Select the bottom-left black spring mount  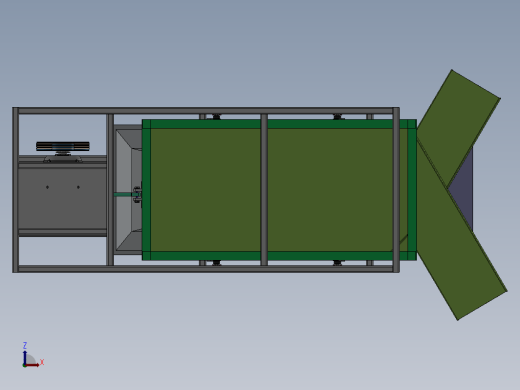tap(217, 263)
